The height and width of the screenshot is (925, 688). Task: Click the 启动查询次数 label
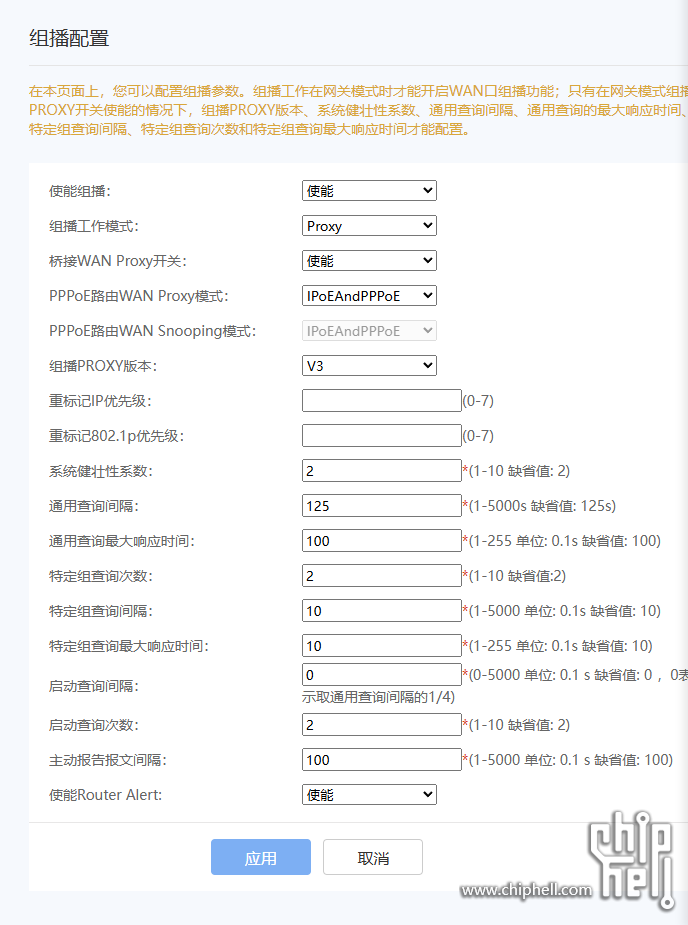[94, 725]
